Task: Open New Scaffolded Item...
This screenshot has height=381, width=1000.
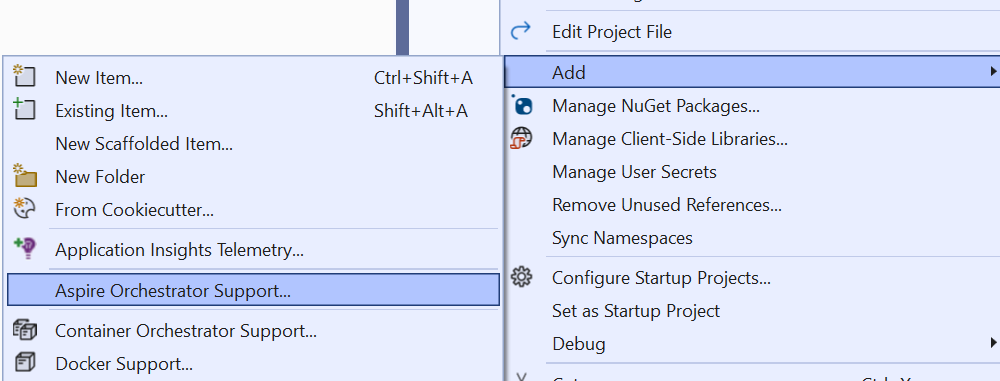Action: 253,144
